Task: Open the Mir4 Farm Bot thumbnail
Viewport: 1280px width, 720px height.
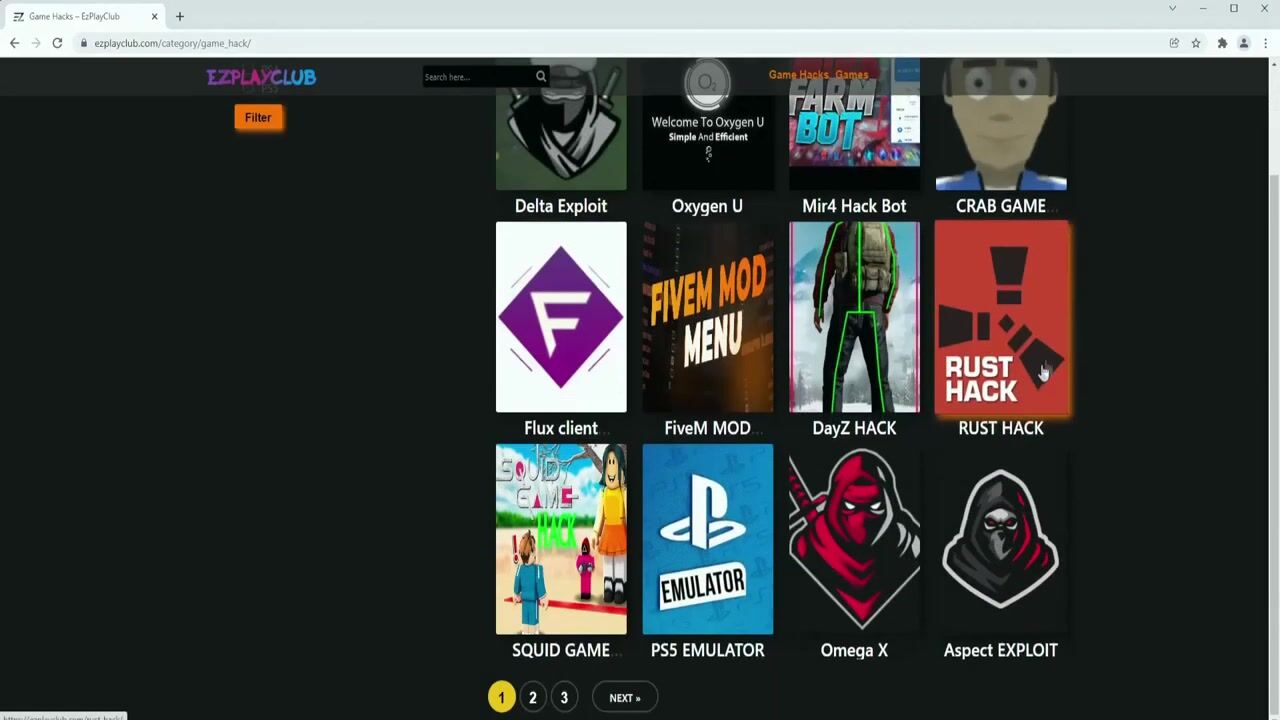Action: coord(854,124)
